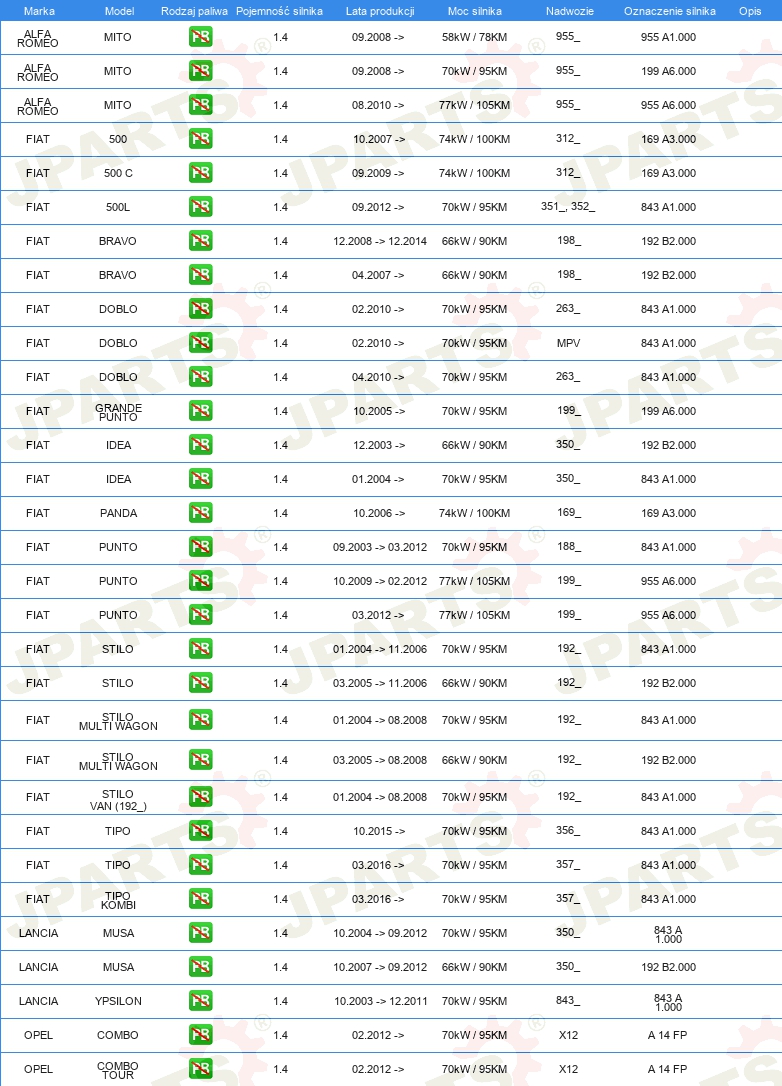Click the 955 A1.000 engine code cell
This screenshot has height=1086, width=782.
[x=668, y=37]
